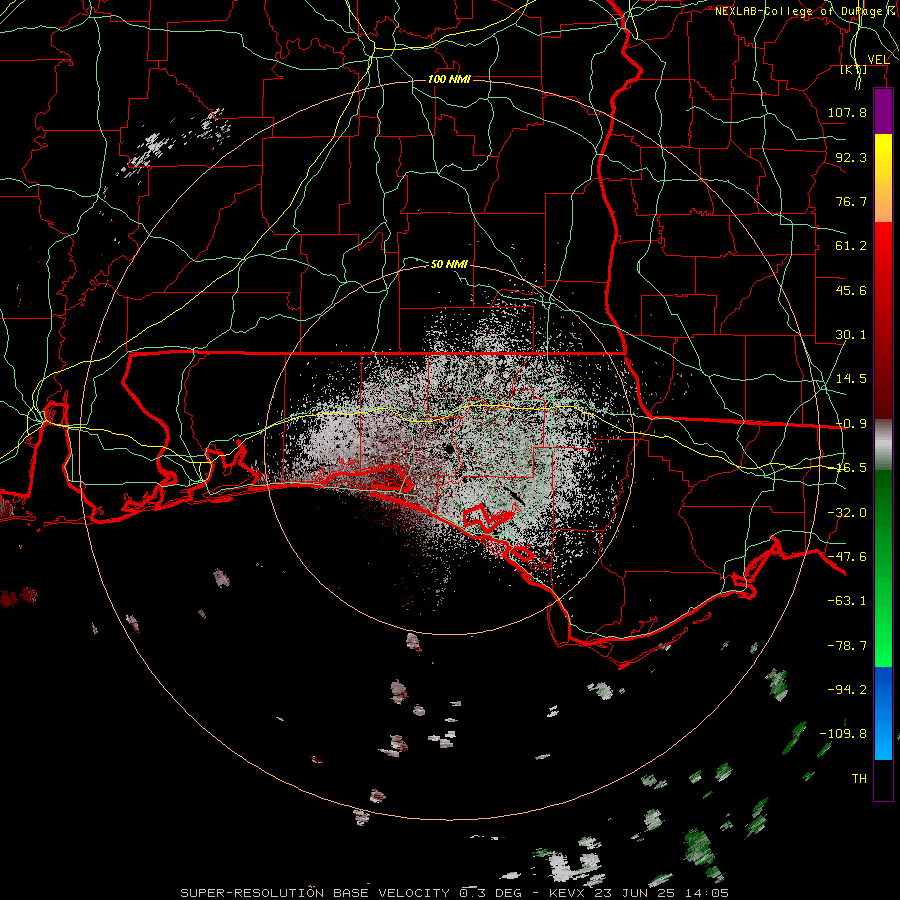Click the -94.2 velocity scale value
Image resolution: width=900 pixels, height=900 pixels.
[847, 690]
